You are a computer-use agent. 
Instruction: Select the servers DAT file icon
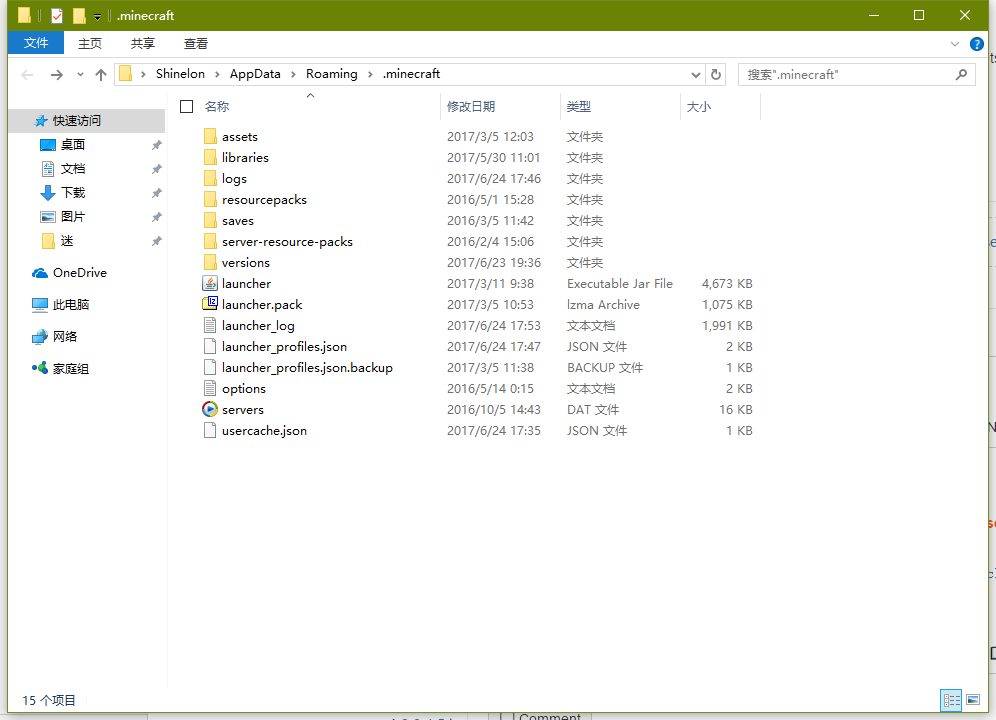click(210, 409)
